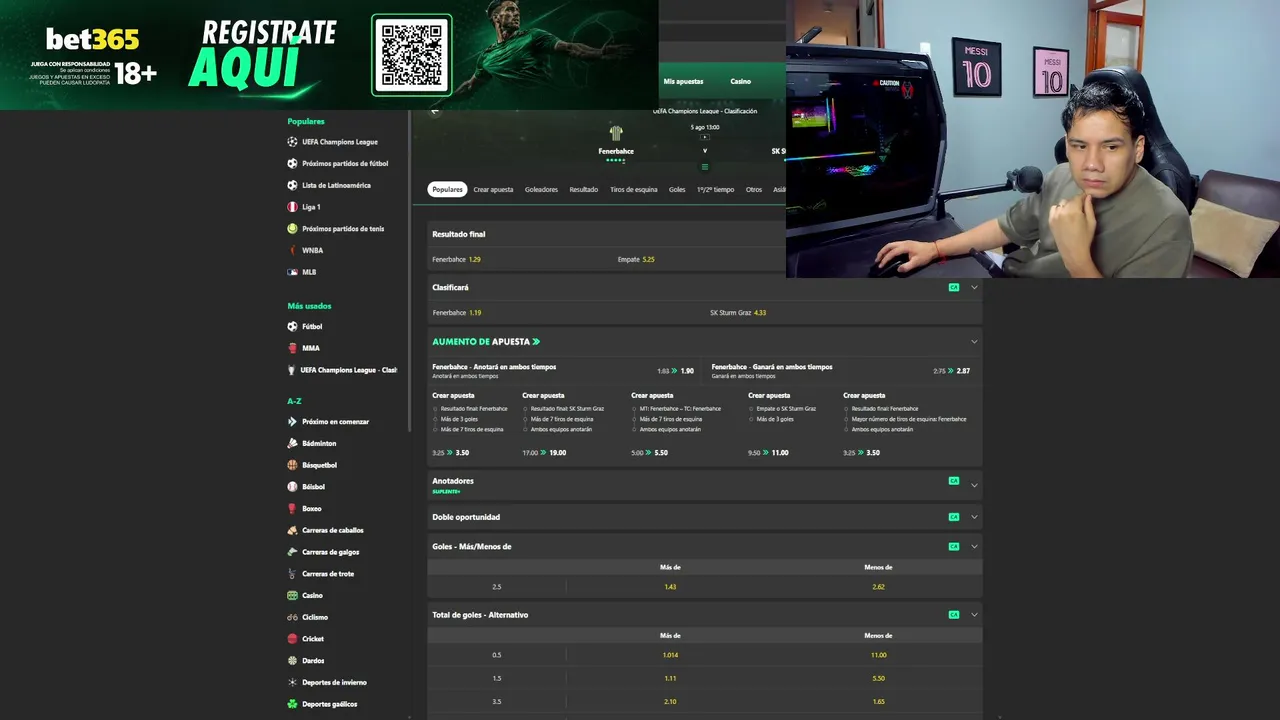Open UEFA Champions League football icon
1280x720 pixels.
pos(292,142)
